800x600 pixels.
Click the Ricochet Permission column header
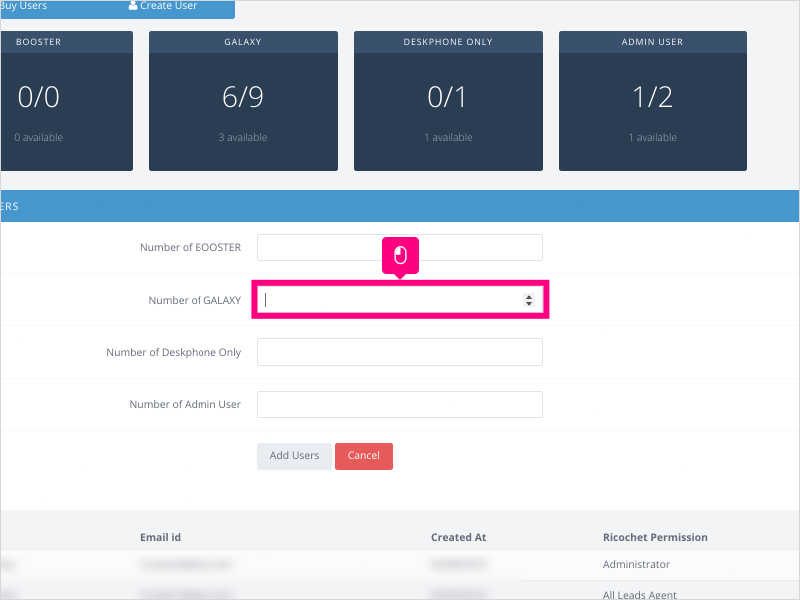point(655,537)
